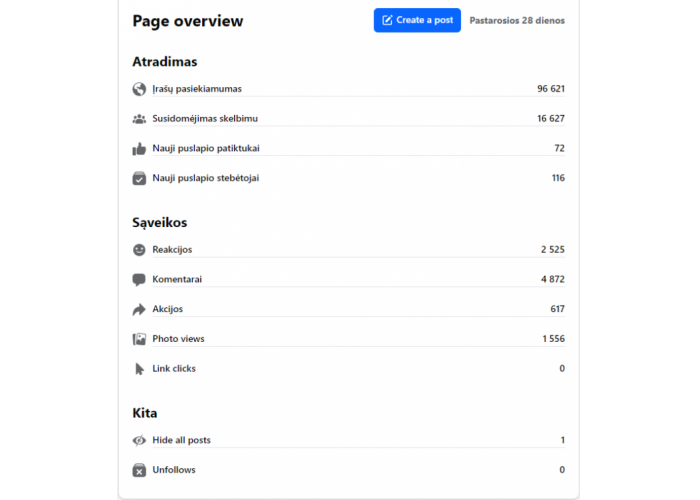Click the 16 627 engagement value
The height and width of the screenshot is (500, 700).
(x=551, y=118)
